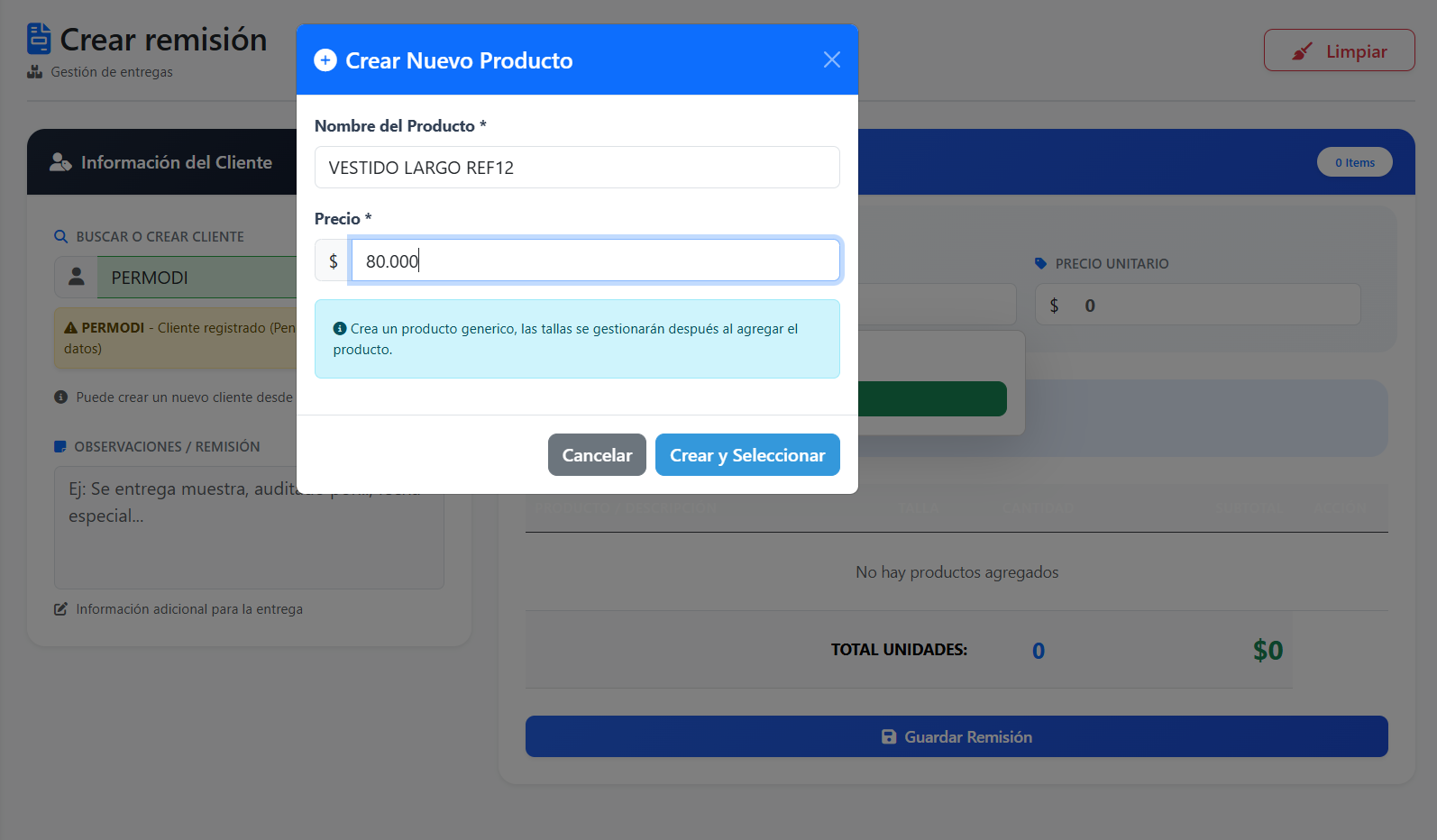Image resolution: width=1437 pixels, height=840 pixels.
Task: Click the Crear remisión document icon
Action: [x=39, y=39]
